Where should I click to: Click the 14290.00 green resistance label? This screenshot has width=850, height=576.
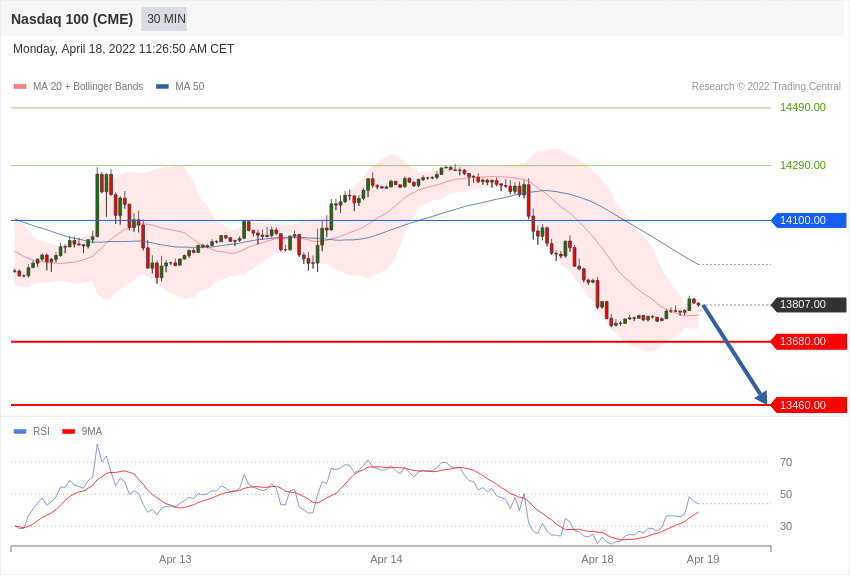(x=802, y=165)
